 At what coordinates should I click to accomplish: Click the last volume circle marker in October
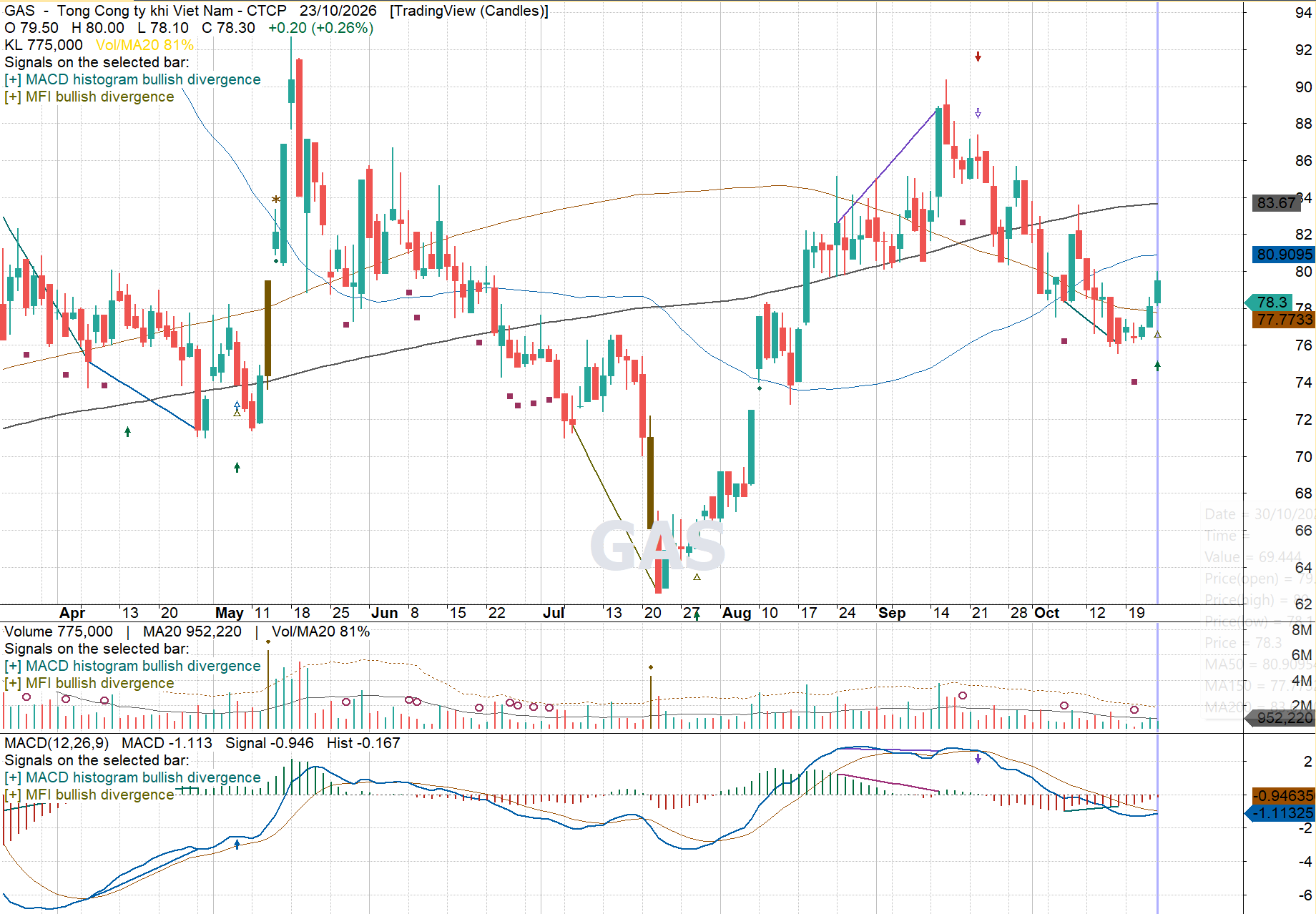pyautogui.click(x=1134, y=709)
